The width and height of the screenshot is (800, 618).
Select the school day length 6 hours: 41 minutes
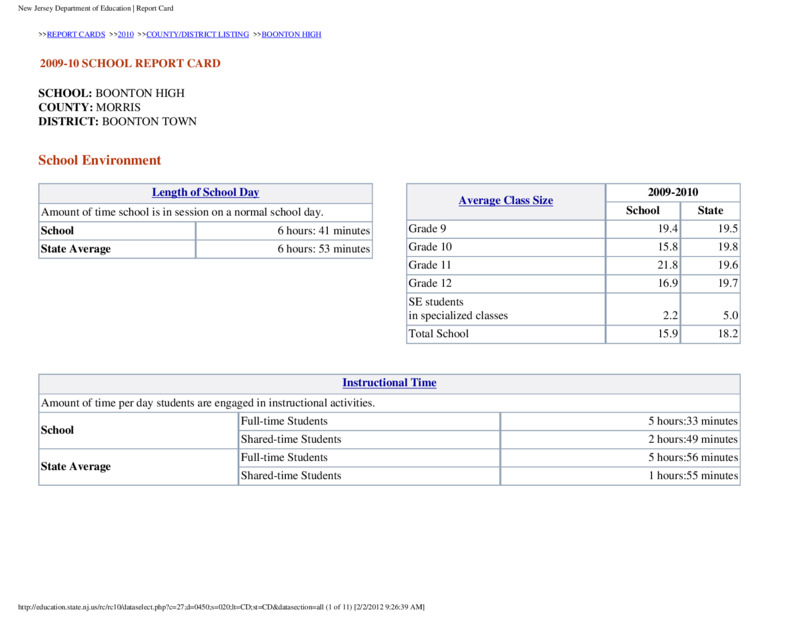coord(323,231)
